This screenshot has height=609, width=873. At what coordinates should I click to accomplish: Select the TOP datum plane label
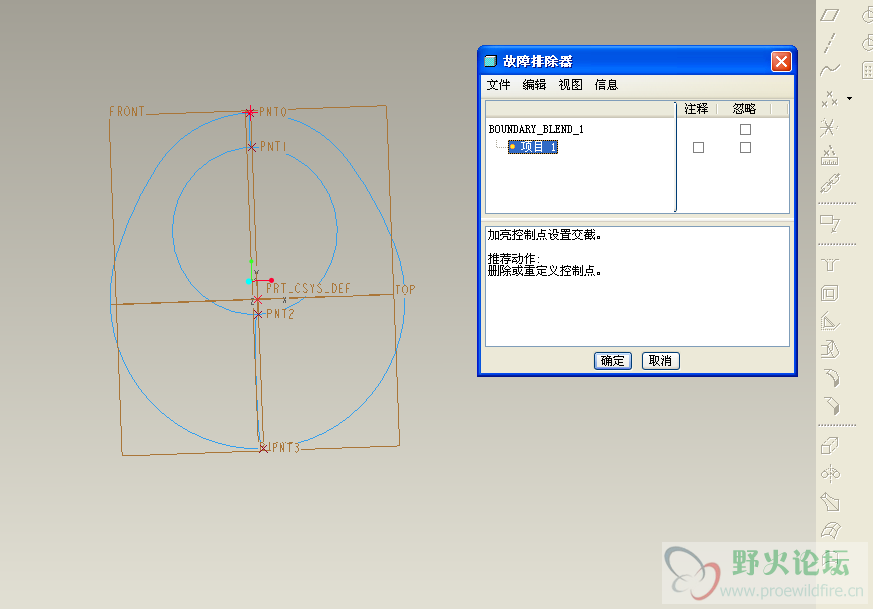pyautogui.click(x=405, y=289)
